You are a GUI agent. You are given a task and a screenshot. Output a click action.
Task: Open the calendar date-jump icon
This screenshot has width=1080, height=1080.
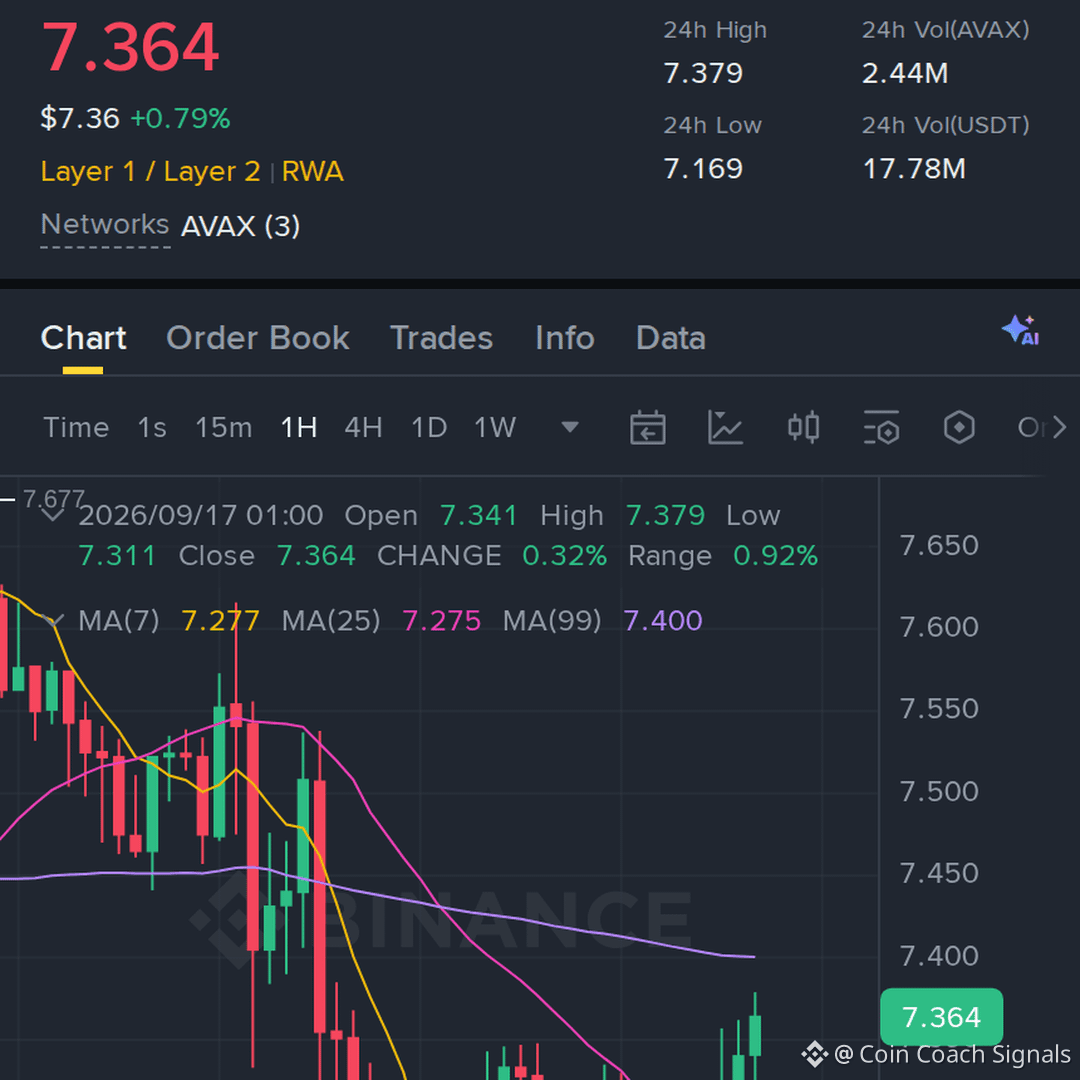pyautogui.click(x=647, y=428)
